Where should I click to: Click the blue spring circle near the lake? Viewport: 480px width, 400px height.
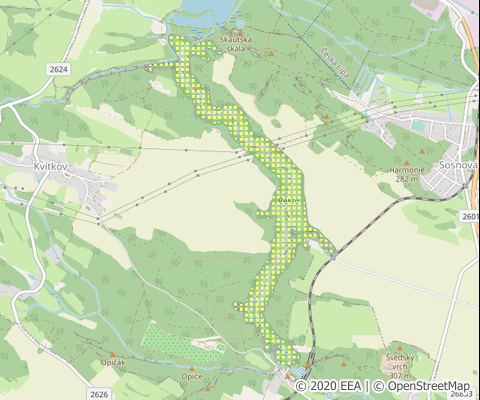240,24
